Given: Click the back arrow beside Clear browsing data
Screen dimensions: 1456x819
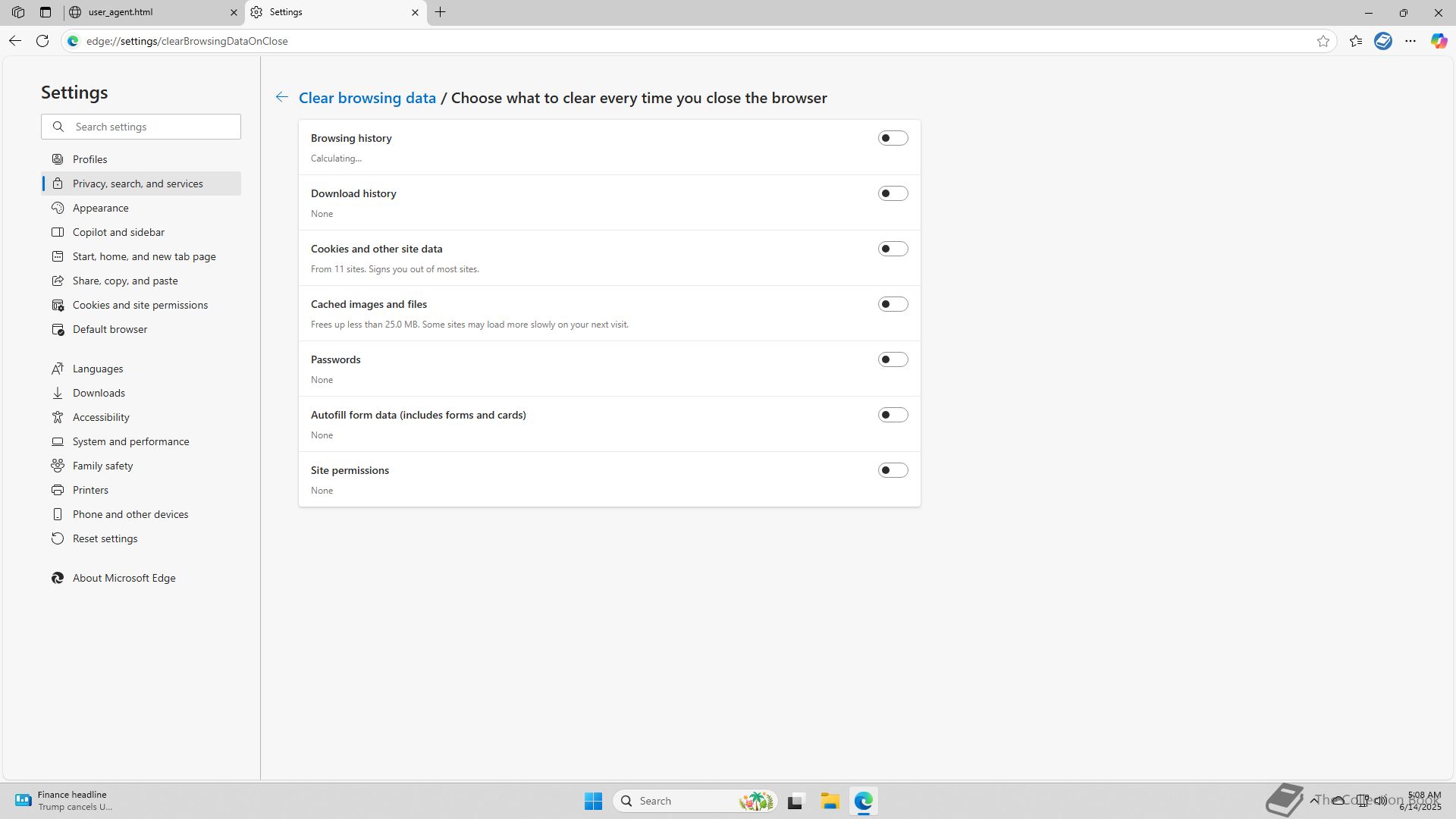Looking at the screenshot, I should pos(281,97).
